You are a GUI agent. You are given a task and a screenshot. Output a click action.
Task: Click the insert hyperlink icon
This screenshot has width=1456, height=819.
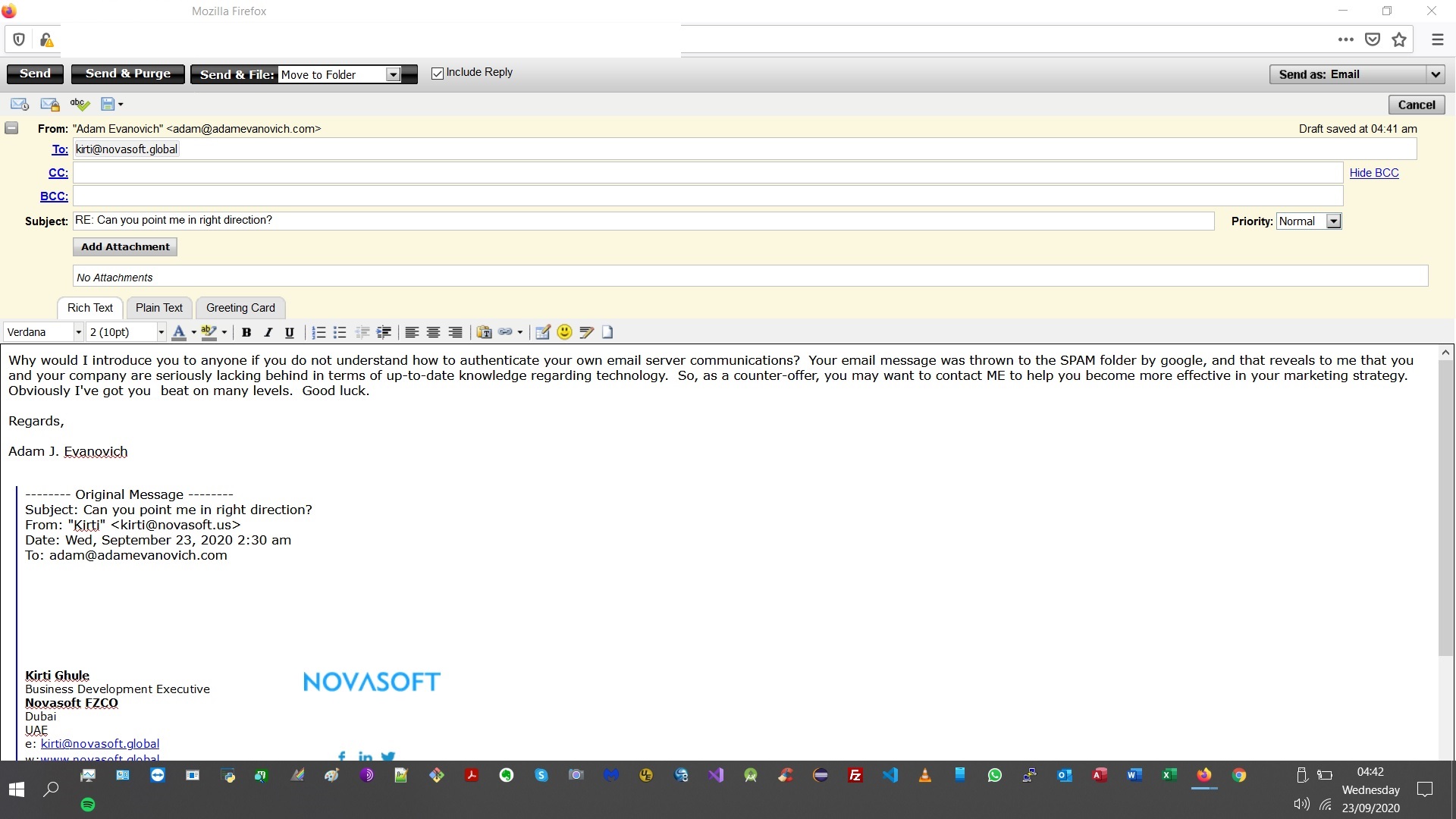pyautogui.click(x=505, y=332)
